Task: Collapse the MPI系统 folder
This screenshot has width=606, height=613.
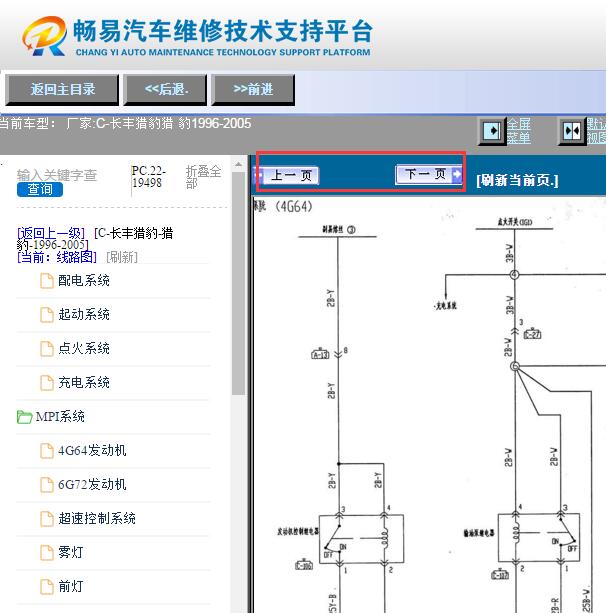Action: click(60, 416)
